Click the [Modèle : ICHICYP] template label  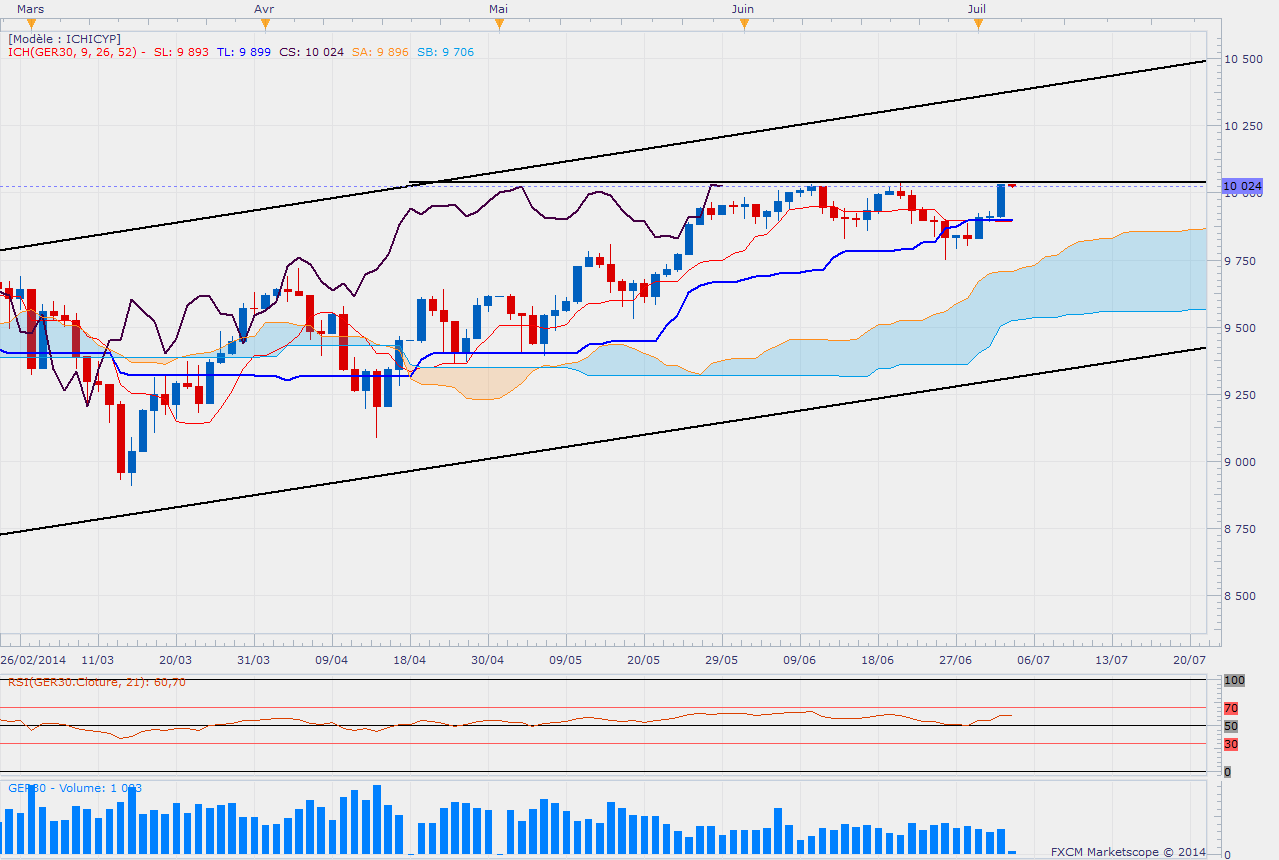tap(64, 38)
